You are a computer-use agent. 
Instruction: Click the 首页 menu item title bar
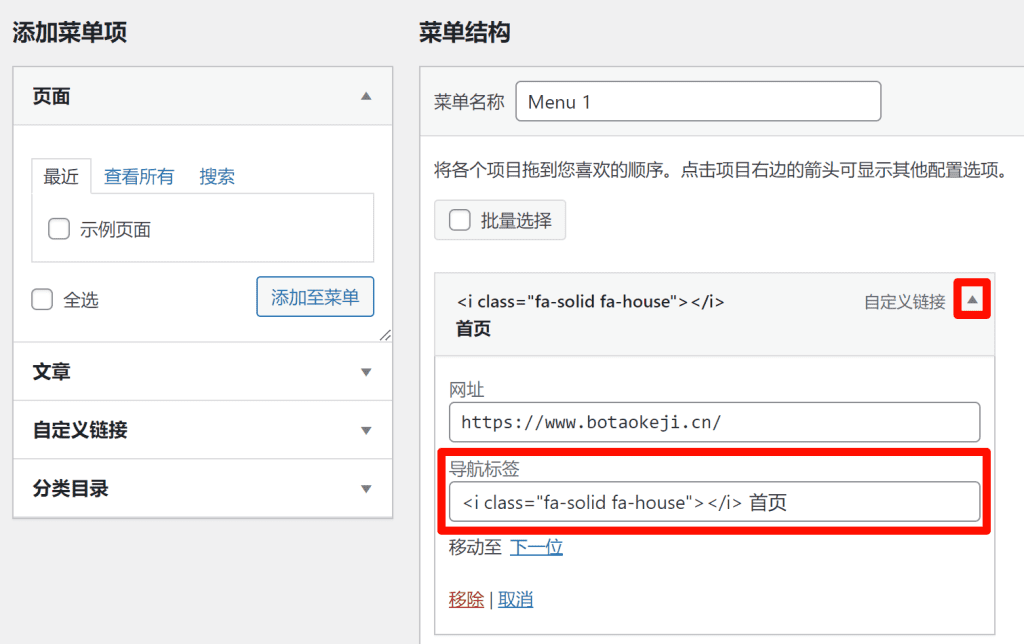click(640, 314)
